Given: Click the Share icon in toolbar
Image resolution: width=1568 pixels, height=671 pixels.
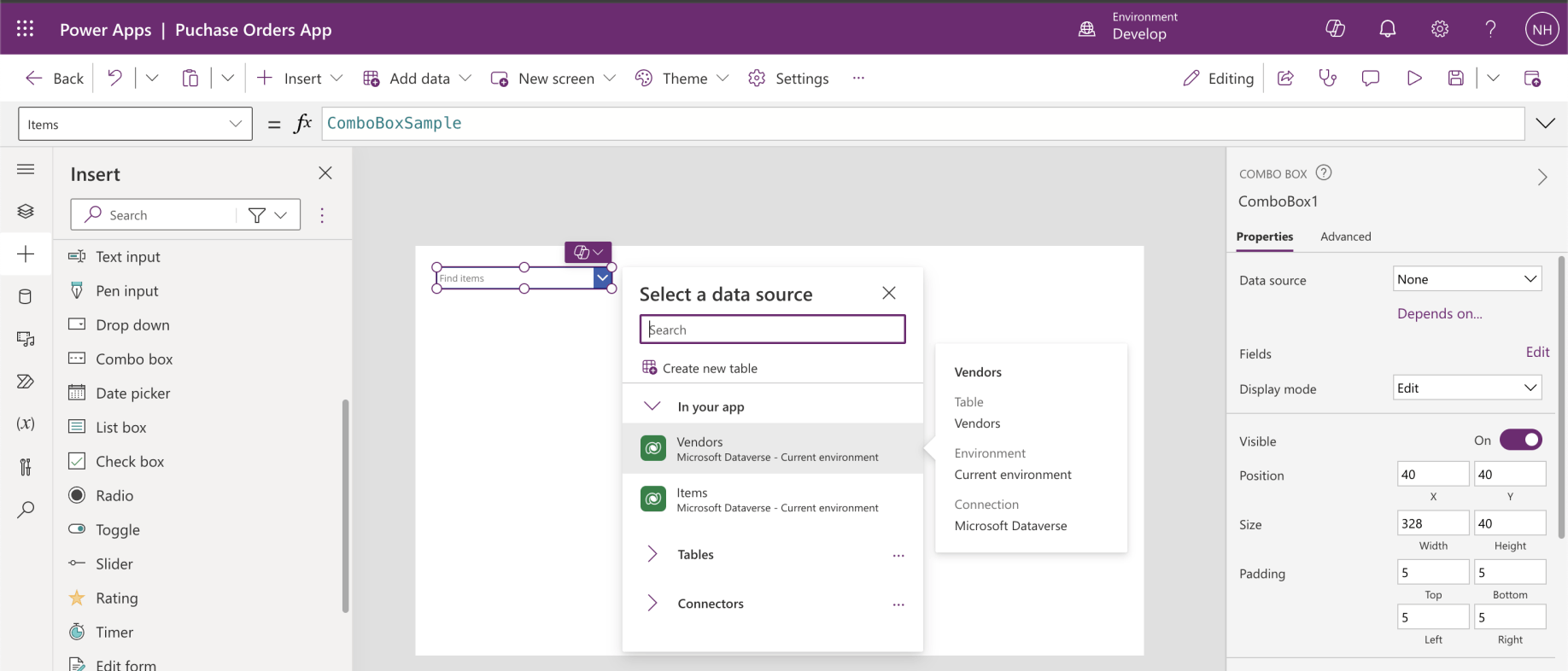Looking at the screenshot, I should [x=1285, y=79].
